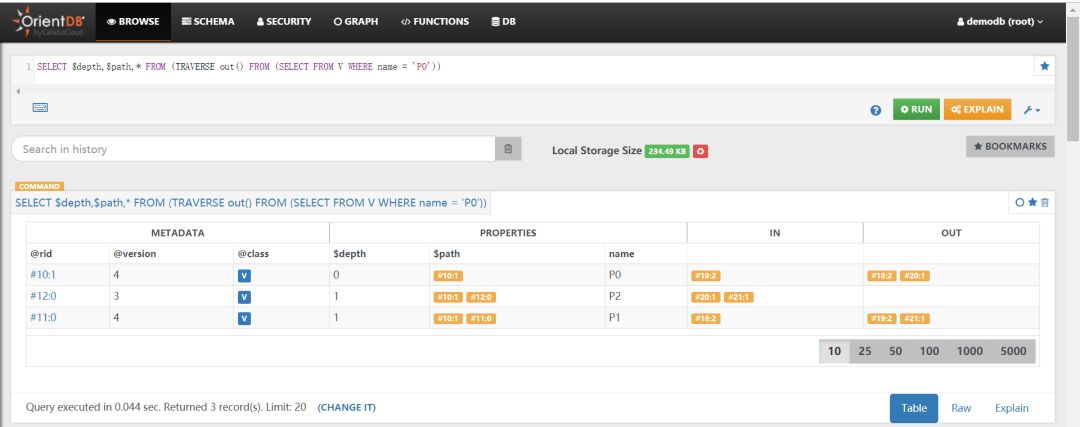Select page size 25
Screen dimensions: 1080x427
point(865,352)
